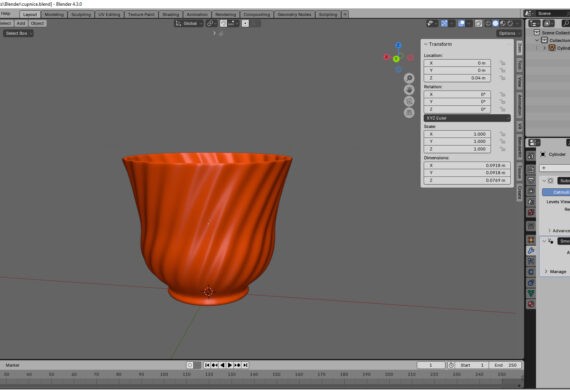This screenshot has height=390, width=570.
Task: Open the Particles properties tab icon
Action: point(531,261)
